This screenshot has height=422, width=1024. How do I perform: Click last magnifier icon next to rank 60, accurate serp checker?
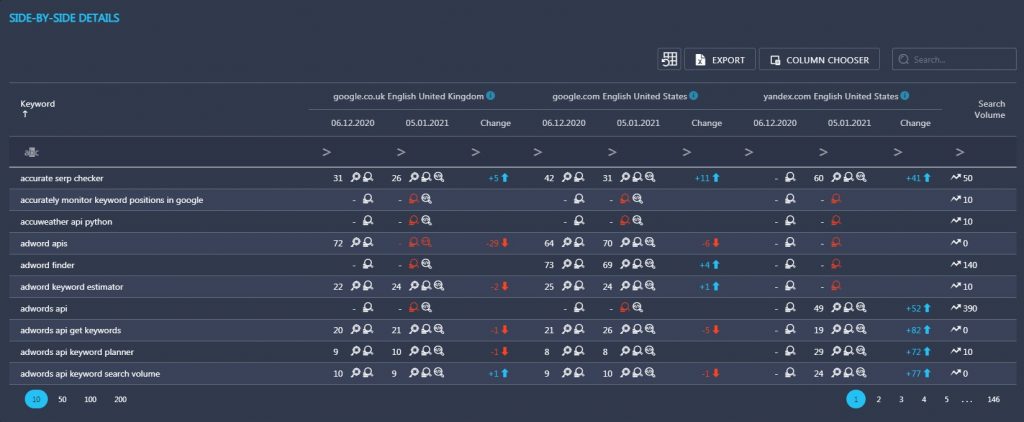pos(861,177)
